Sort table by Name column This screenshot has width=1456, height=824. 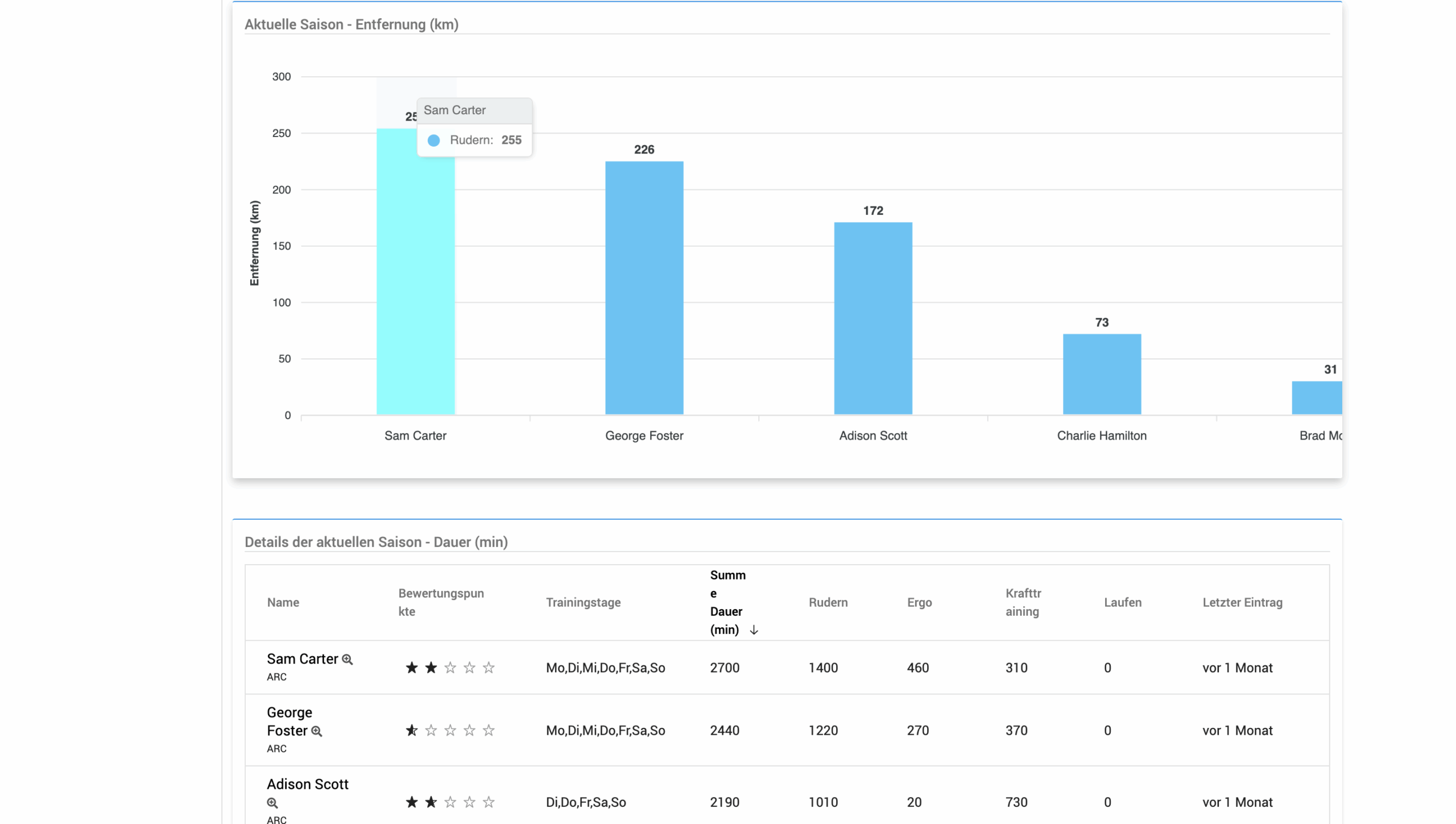(283, 602)
